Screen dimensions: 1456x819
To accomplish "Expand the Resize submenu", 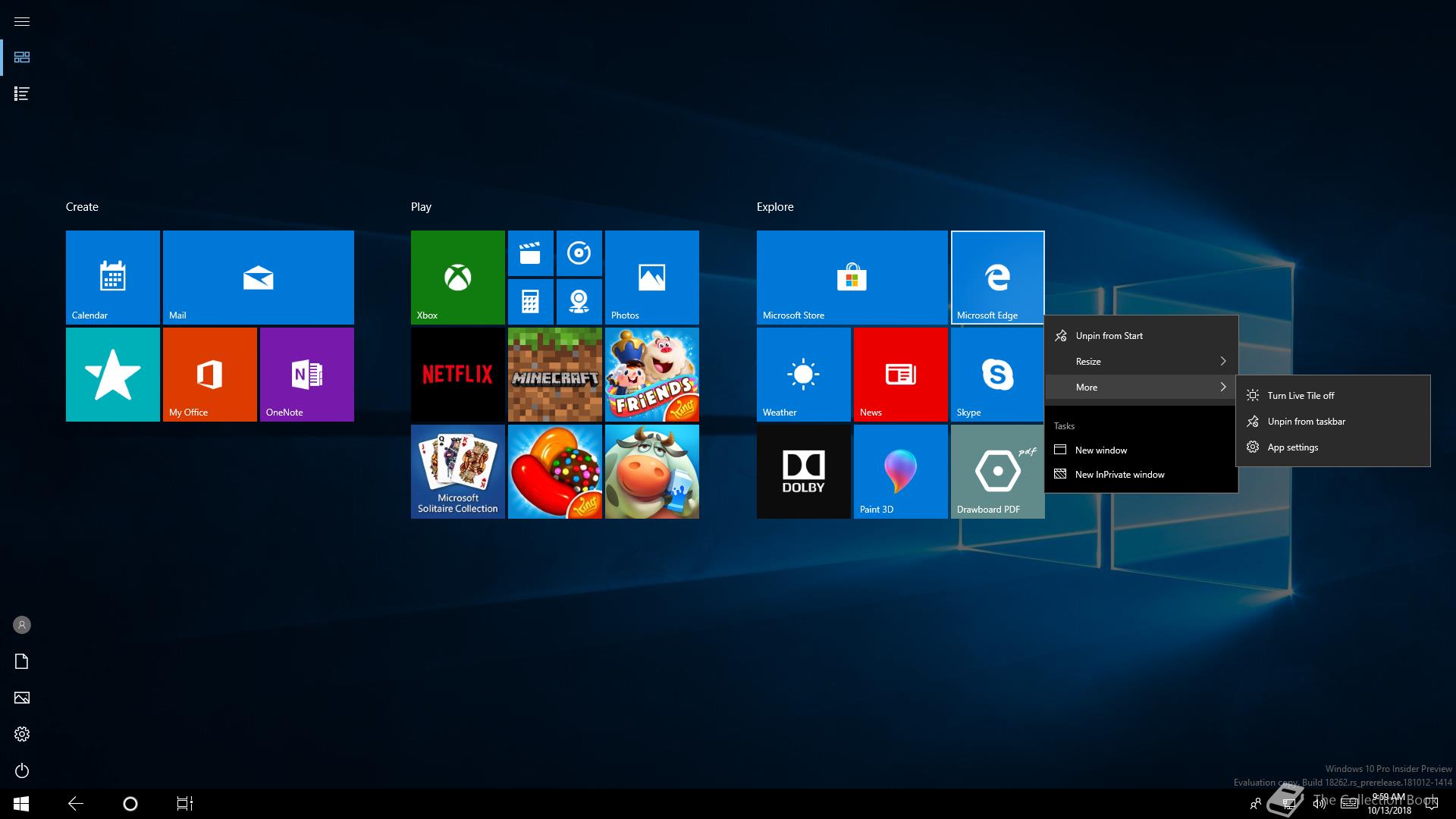I will point(1141,362).
